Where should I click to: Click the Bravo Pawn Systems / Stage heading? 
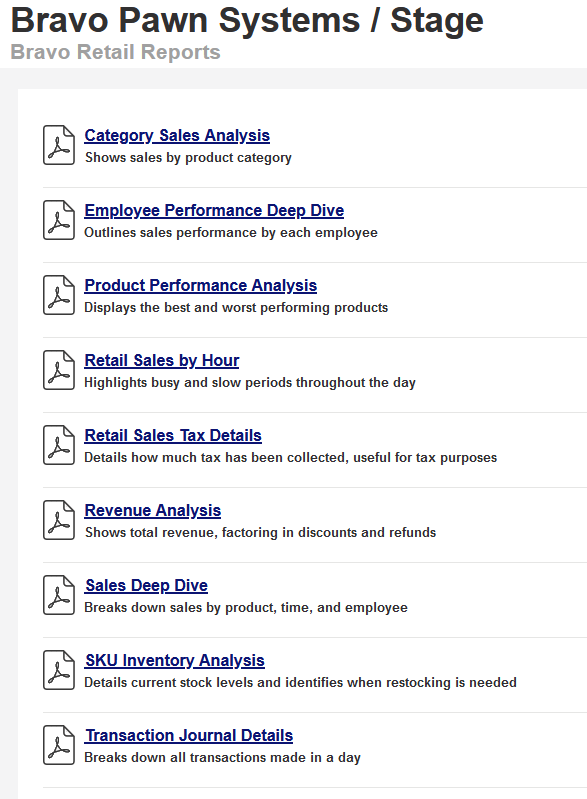tap(247, 20)
